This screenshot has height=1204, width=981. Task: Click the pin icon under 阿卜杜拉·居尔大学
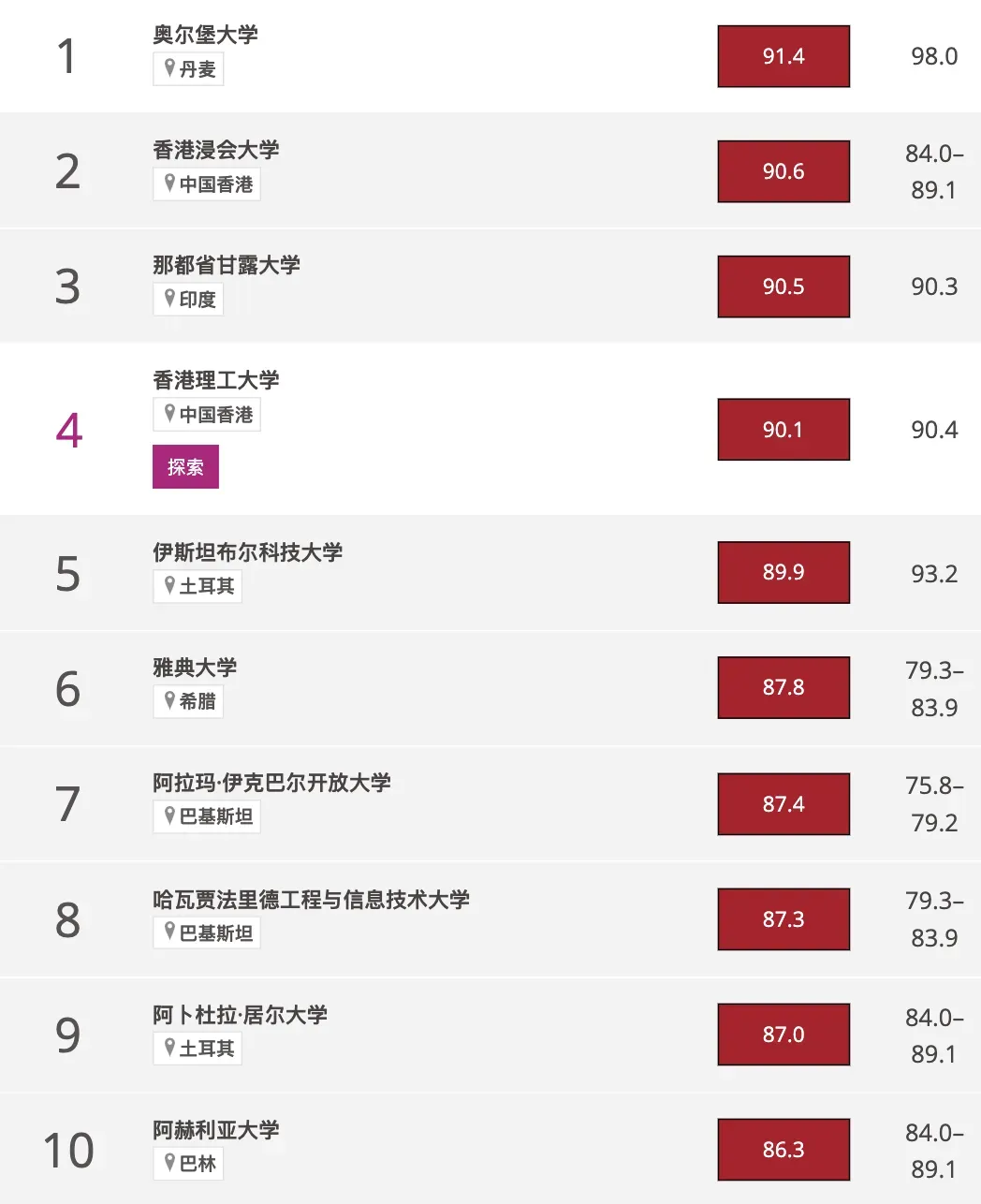[169, 1047]
